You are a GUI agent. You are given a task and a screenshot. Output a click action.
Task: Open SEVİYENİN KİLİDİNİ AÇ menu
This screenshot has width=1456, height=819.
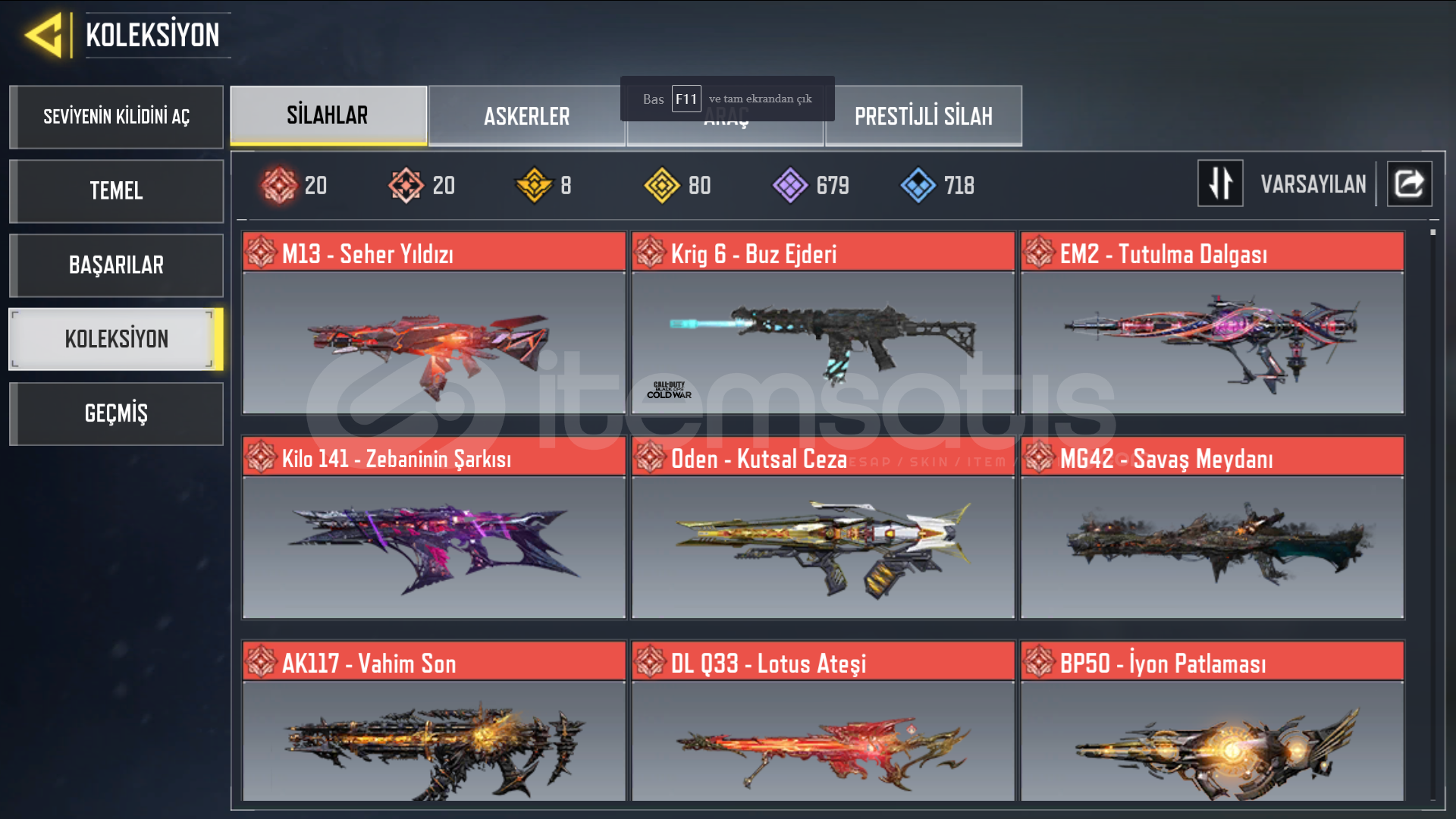click(116, 117)
